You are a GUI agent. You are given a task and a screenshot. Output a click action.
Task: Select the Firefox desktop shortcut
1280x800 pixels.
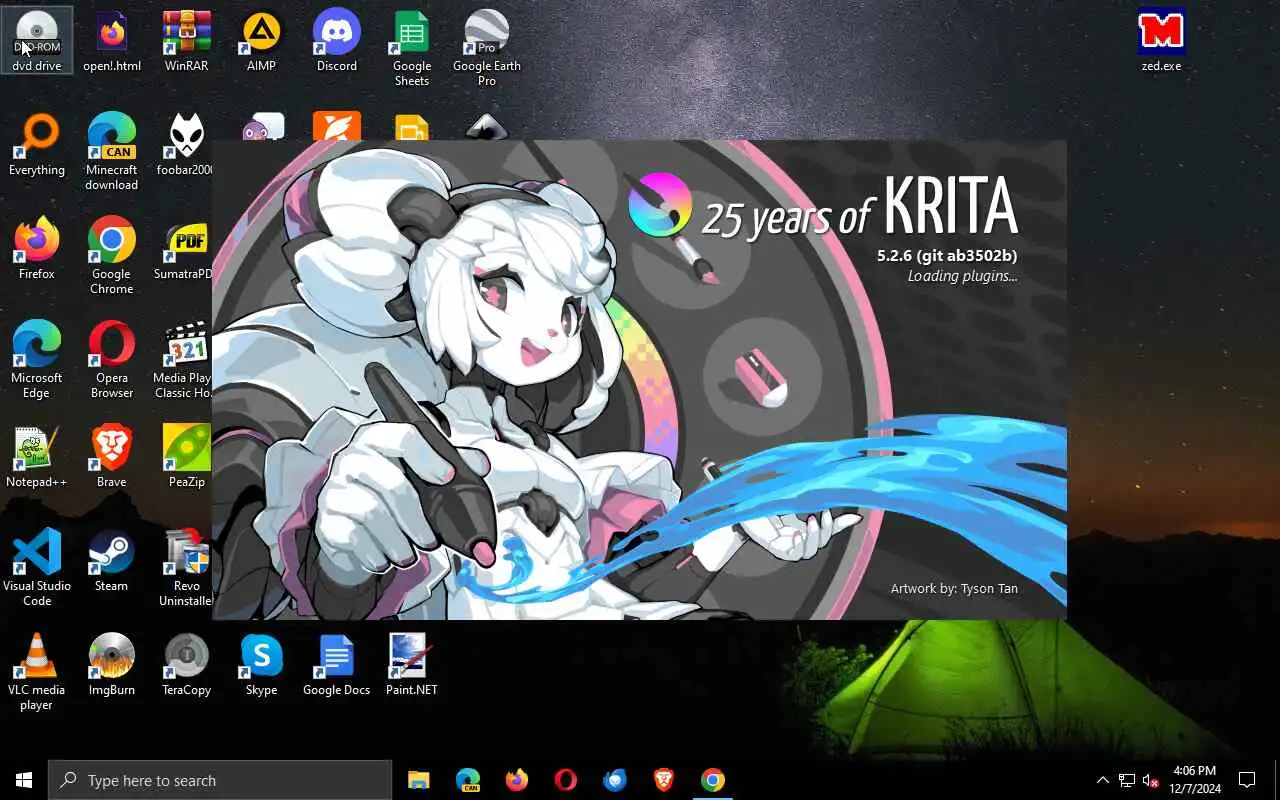tap(37, 250)
